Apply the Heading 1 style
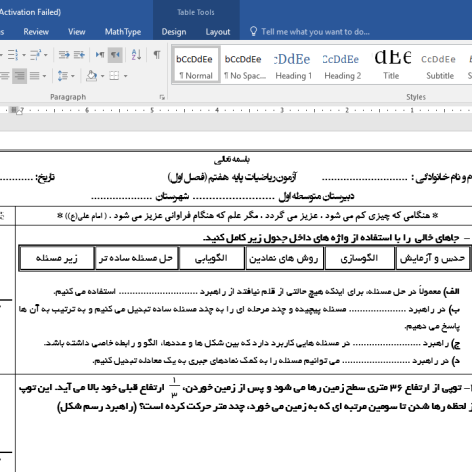This screenshot has width=472, height=472. click(x=293, y=66)
